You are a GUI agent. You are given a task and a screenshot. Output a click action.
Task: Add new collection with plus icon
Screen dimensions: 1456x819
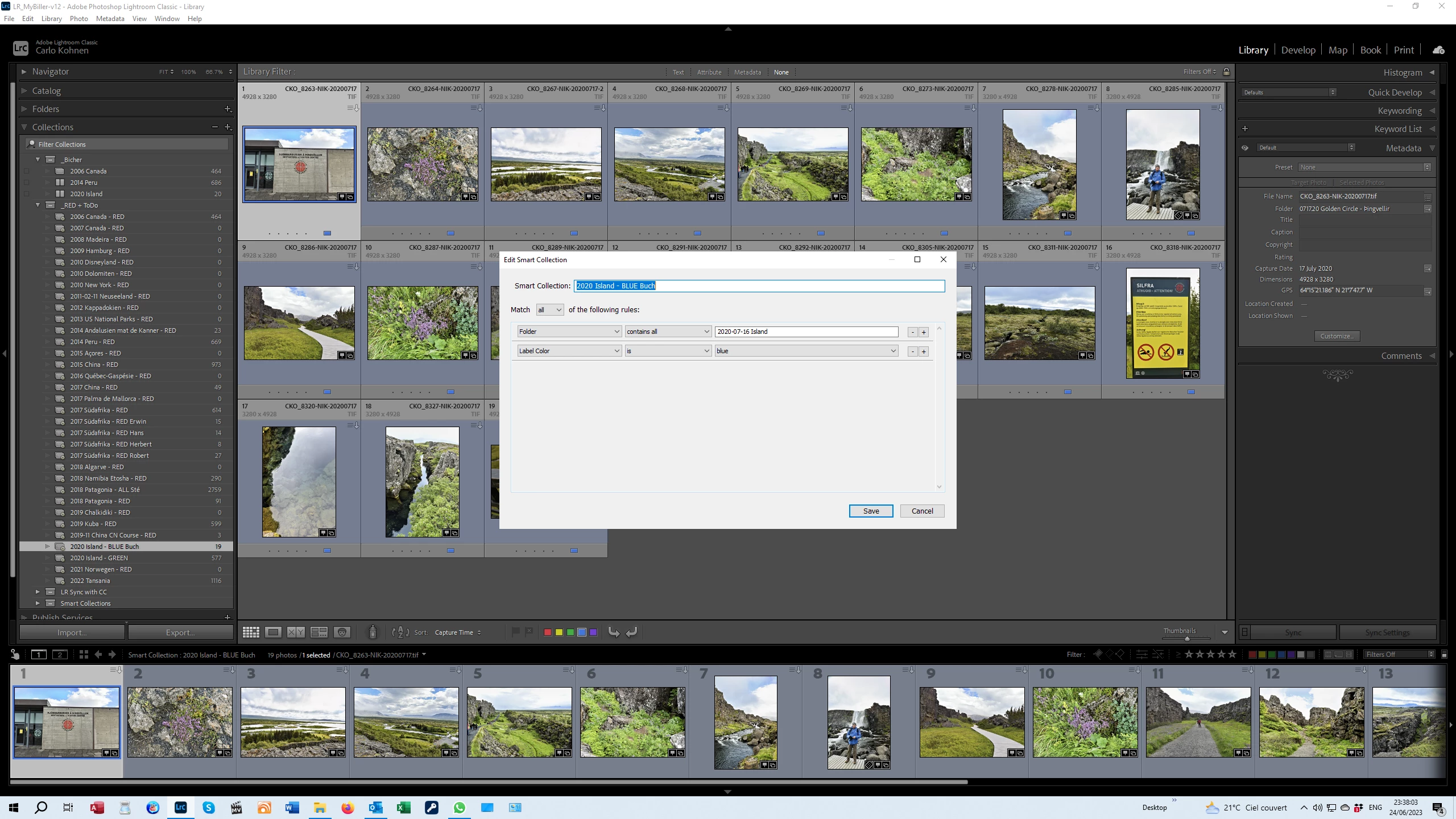tap(227, 127)
